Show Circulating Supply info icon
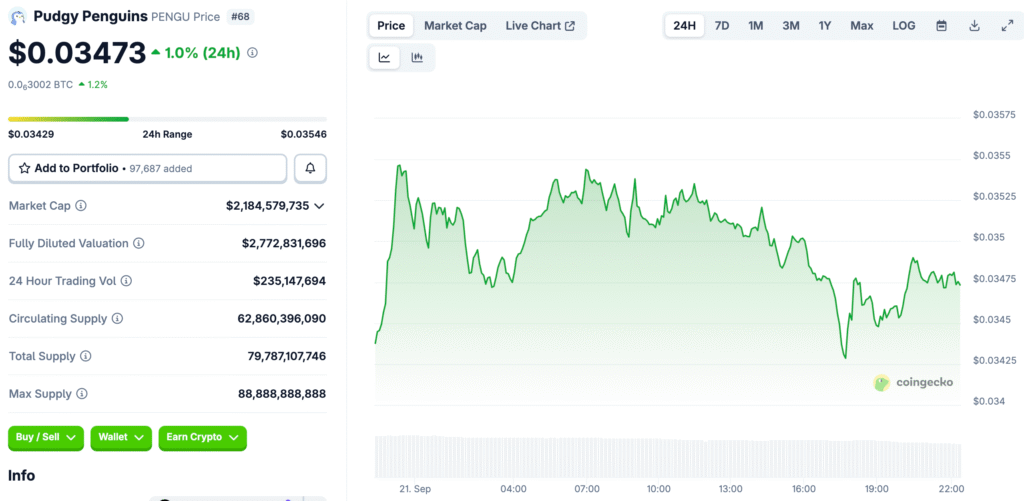The width and height of the screenshot is (1024, 501). (117, 319)
